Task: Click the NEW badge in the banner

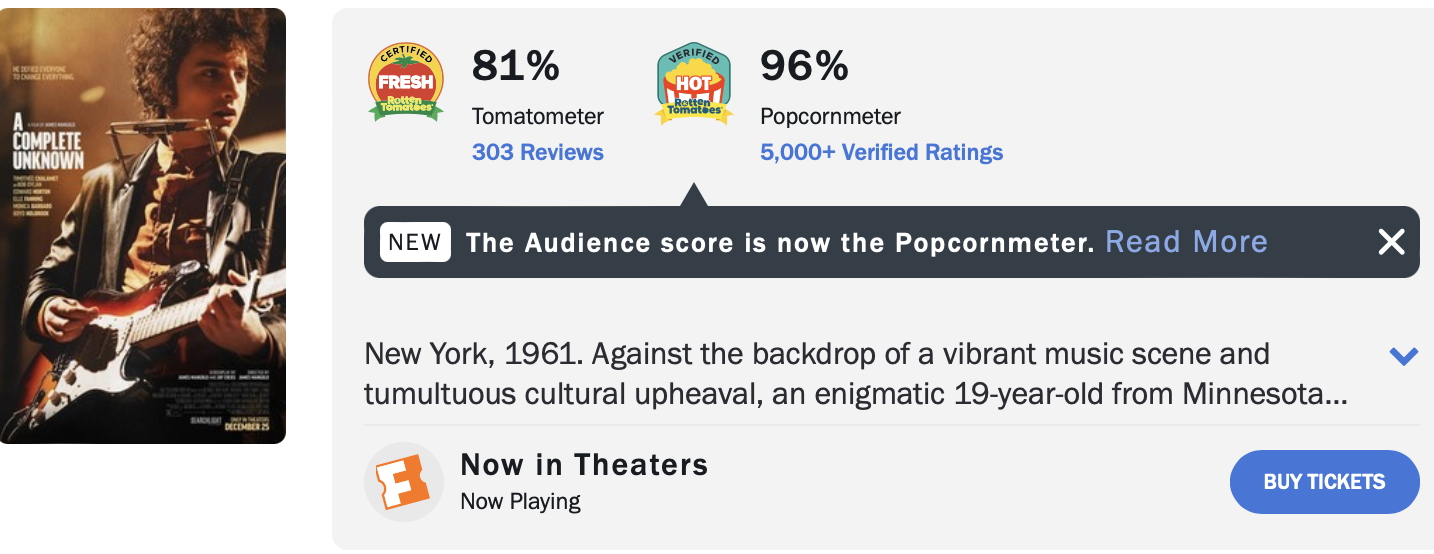Action: tap(415, 242)
